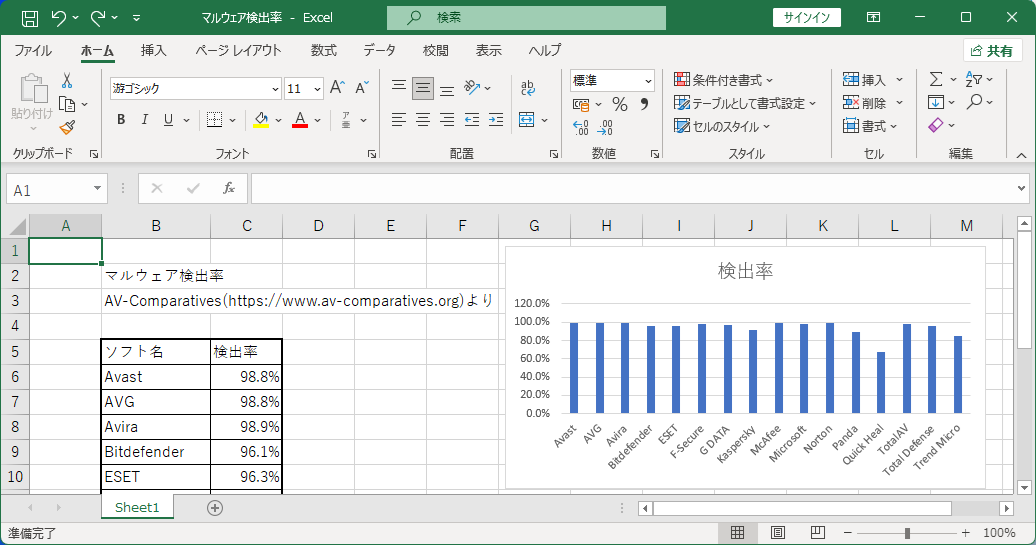Click the Paste (貼り付け) clipboard icon

(32, 89)
